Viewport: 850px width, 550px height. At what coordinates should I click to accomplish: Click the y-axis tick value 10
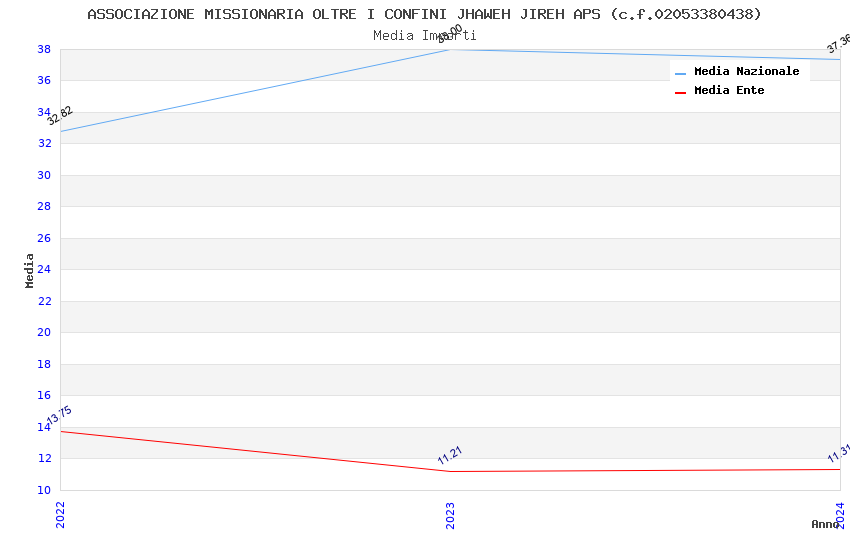click(44, 490)
